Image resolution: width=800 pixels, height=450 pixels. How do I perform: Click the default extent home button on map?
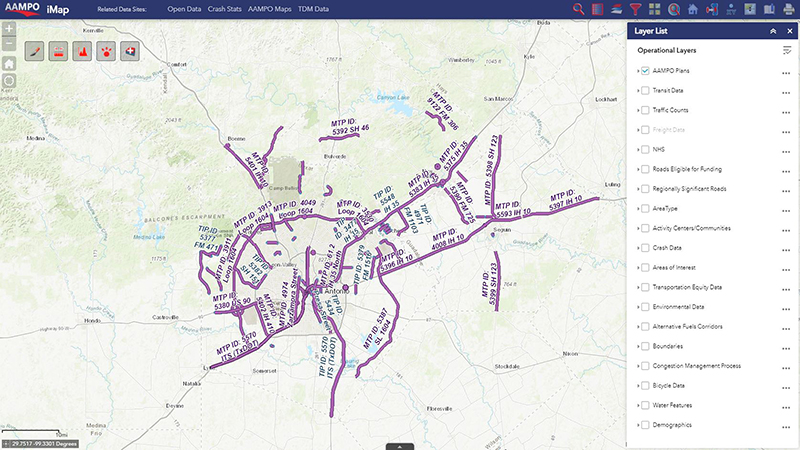click(x=9, y=62)
